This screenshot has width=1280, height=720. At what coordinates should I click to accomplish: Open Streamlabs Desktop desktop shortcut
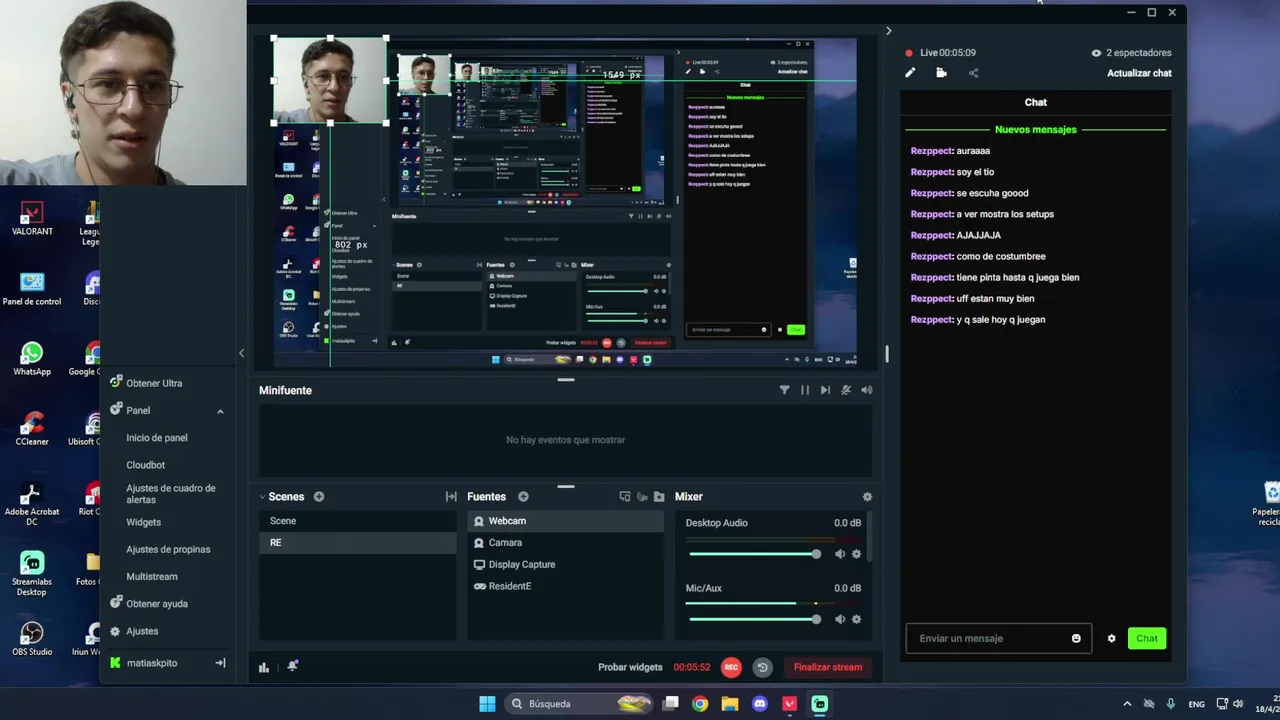pos(31,575)
